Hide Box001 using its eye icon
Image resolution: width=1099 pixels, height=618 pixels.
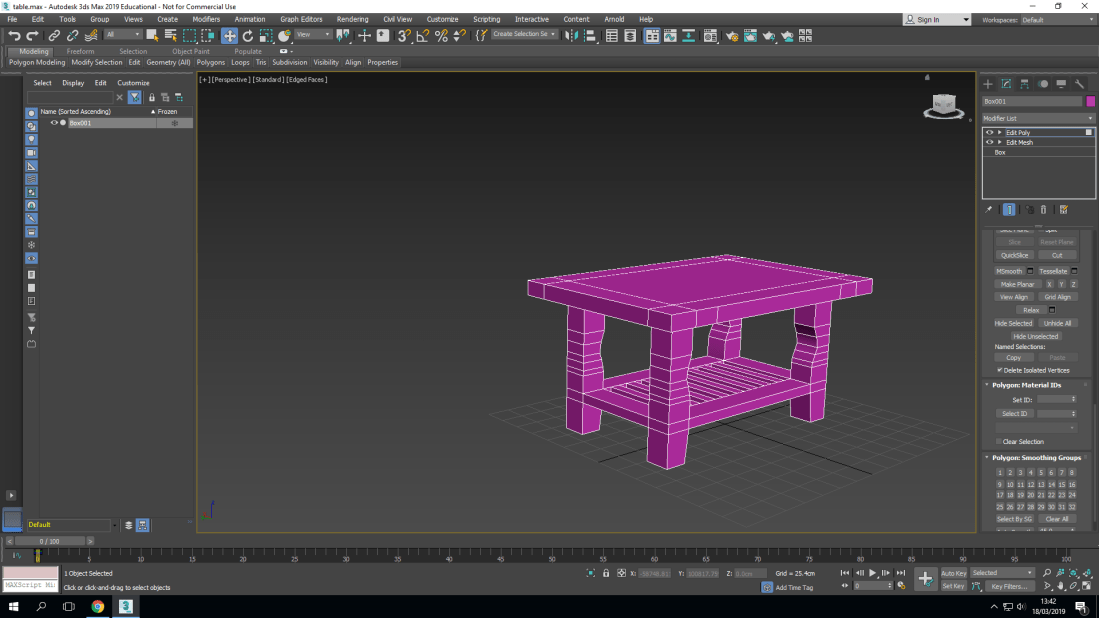point(54,123)
